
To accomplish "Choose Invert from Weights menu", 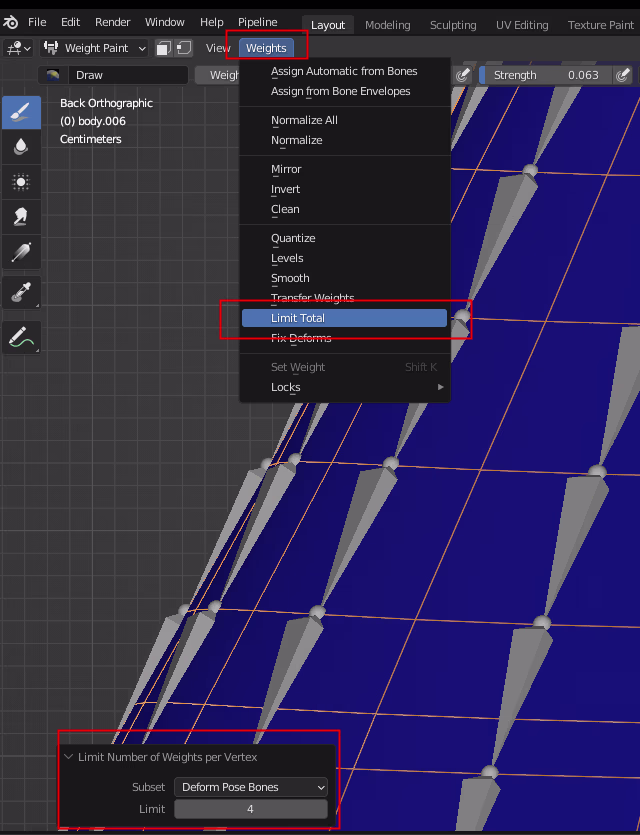I will point(344,189).
